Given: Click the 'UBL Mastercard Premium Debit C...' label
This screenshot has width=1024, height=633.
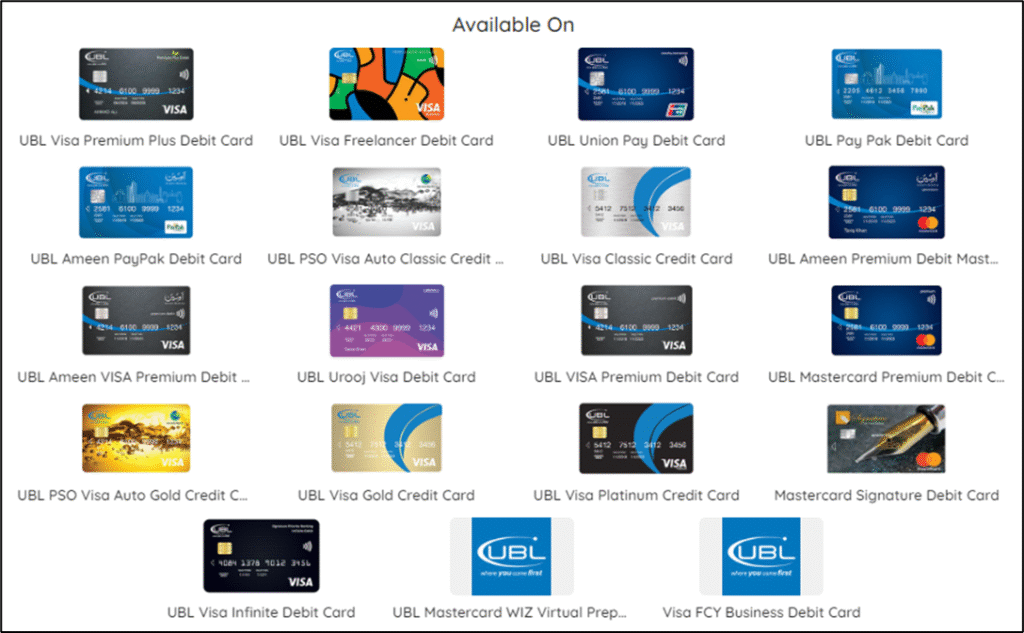Looking at the screenshot, I should 886,377.
